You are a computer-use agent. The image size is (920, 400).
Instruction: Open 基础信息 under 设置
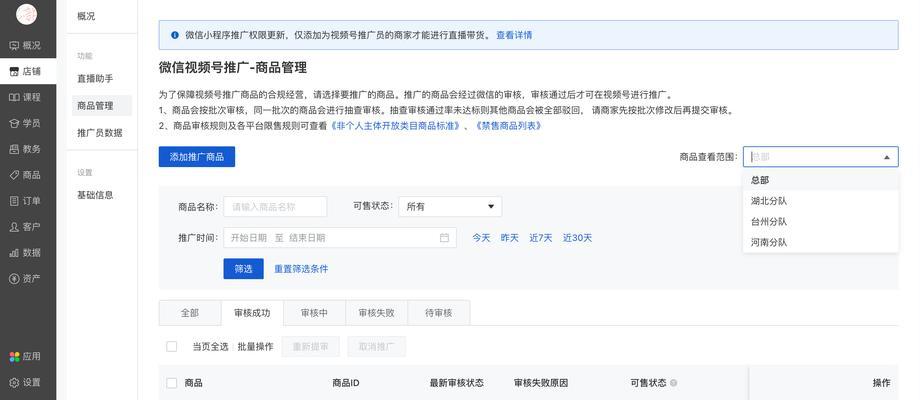tap(95, 195)
